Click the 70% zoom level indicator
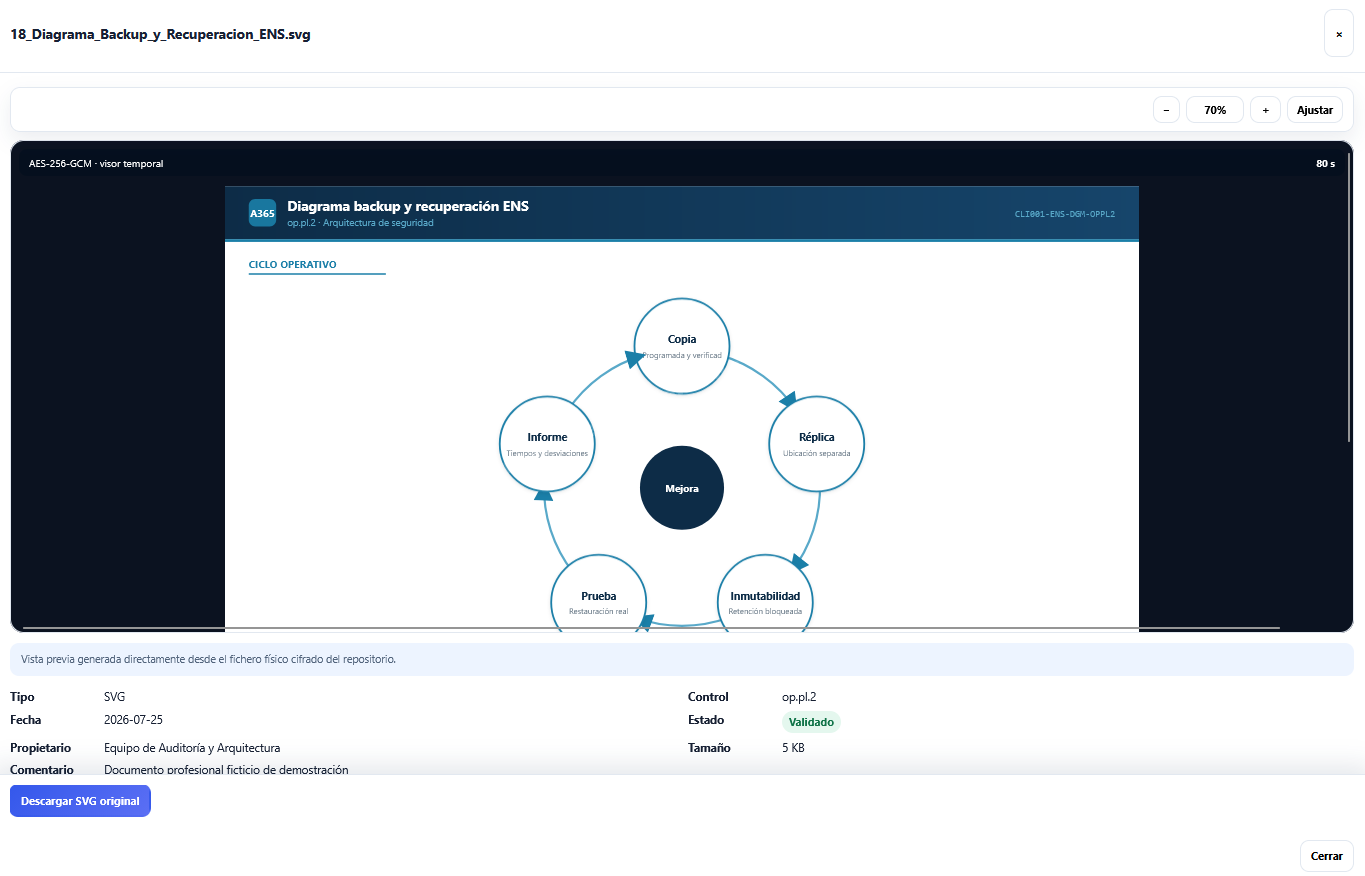This screenshot has height=876, width=1365. (x=1215, y=110)
